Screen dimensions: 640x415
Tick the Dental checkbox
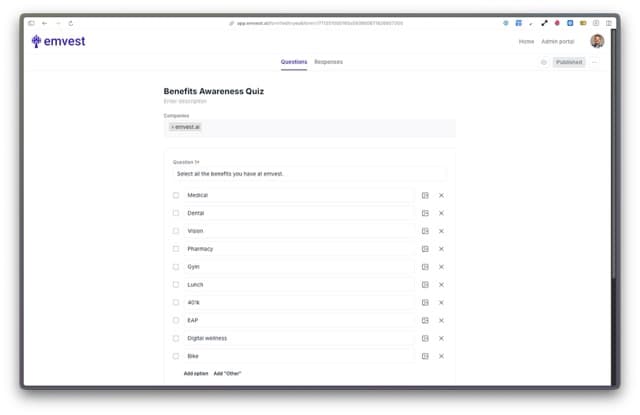tap(176, 213)
